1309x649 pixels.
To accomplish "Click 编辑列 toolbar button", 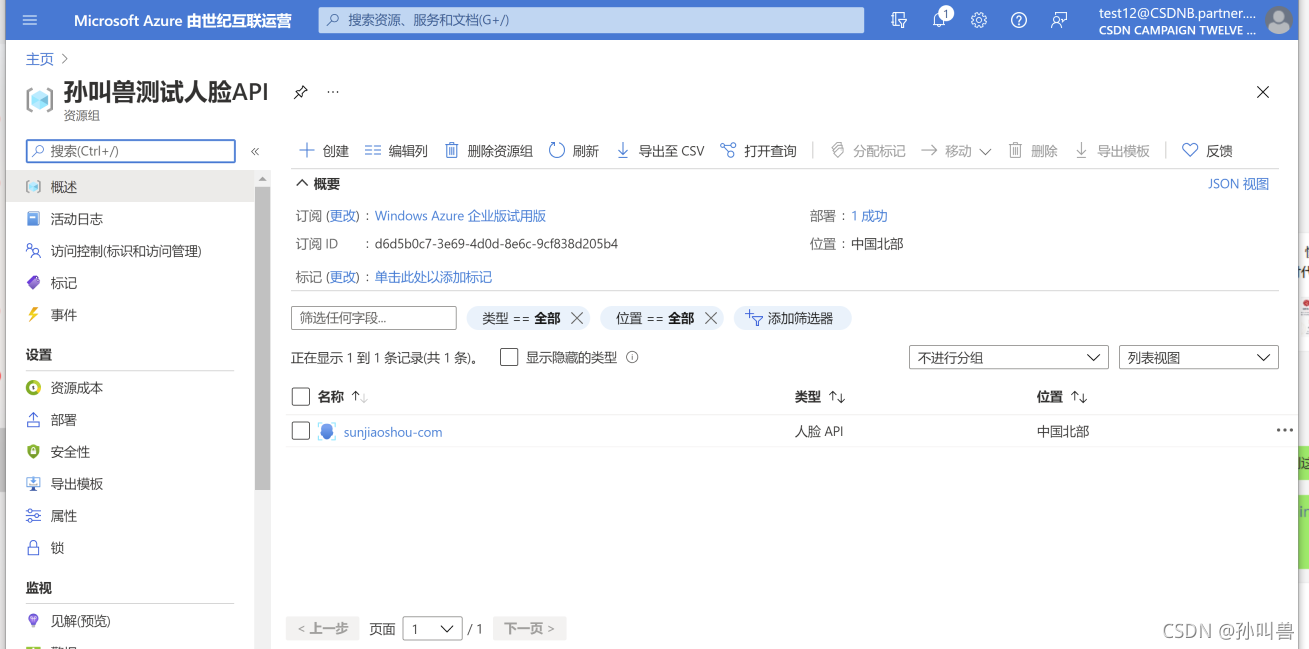I will [x=396, y=151].
